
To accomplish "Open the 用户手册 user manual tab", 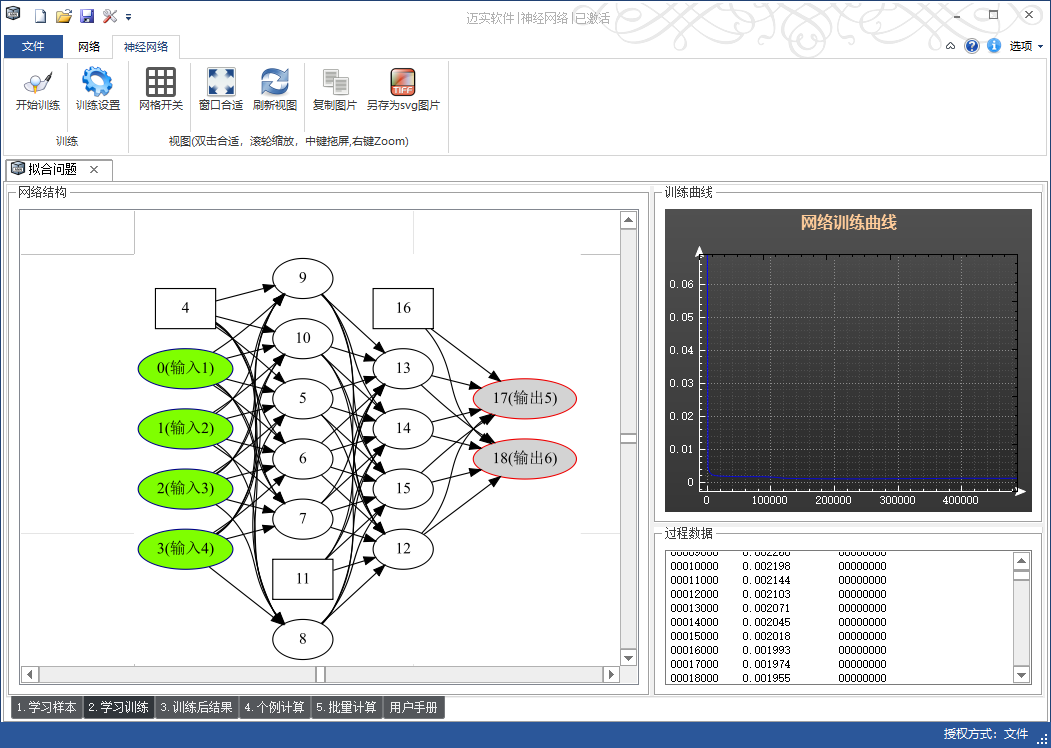I will (413, 708).
